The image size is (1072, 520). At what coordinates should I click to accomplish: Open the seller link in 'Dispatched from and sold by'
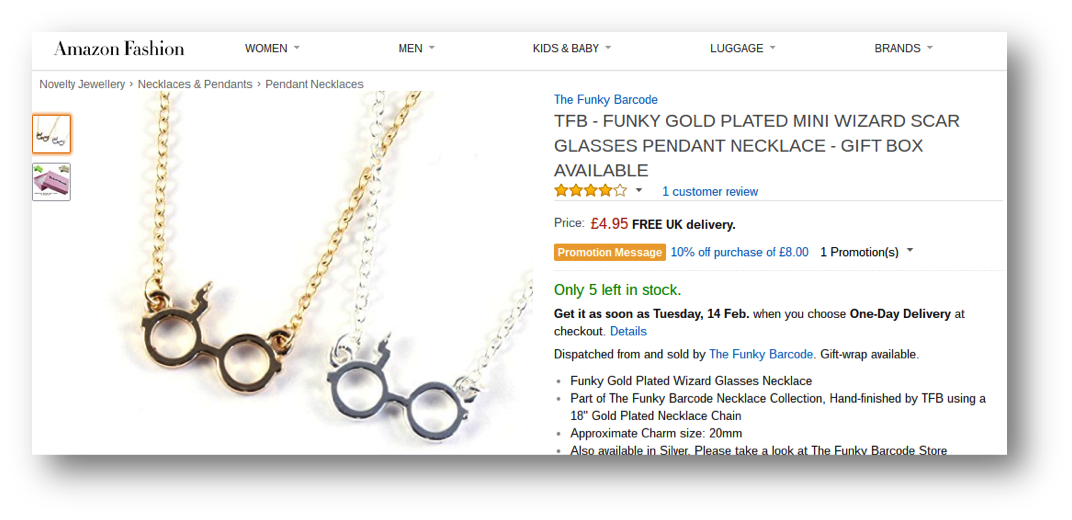(x=761, y=354)
